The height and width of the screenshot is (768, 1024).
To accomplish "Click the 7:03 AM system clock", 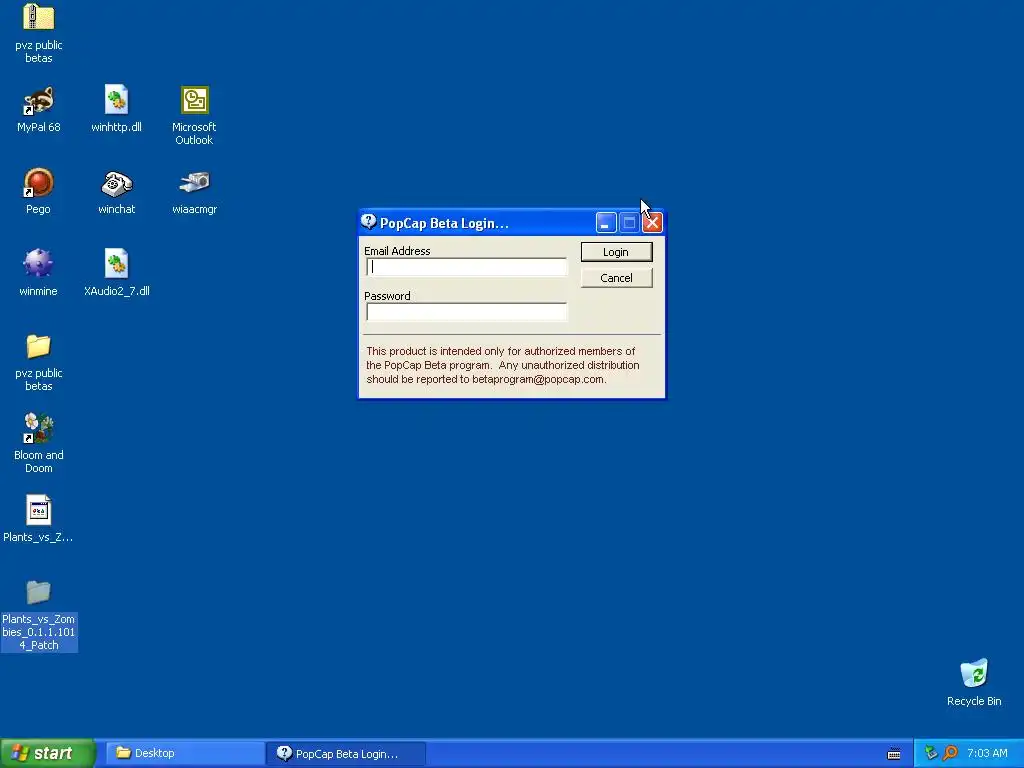I will click(x=987, y=753).
